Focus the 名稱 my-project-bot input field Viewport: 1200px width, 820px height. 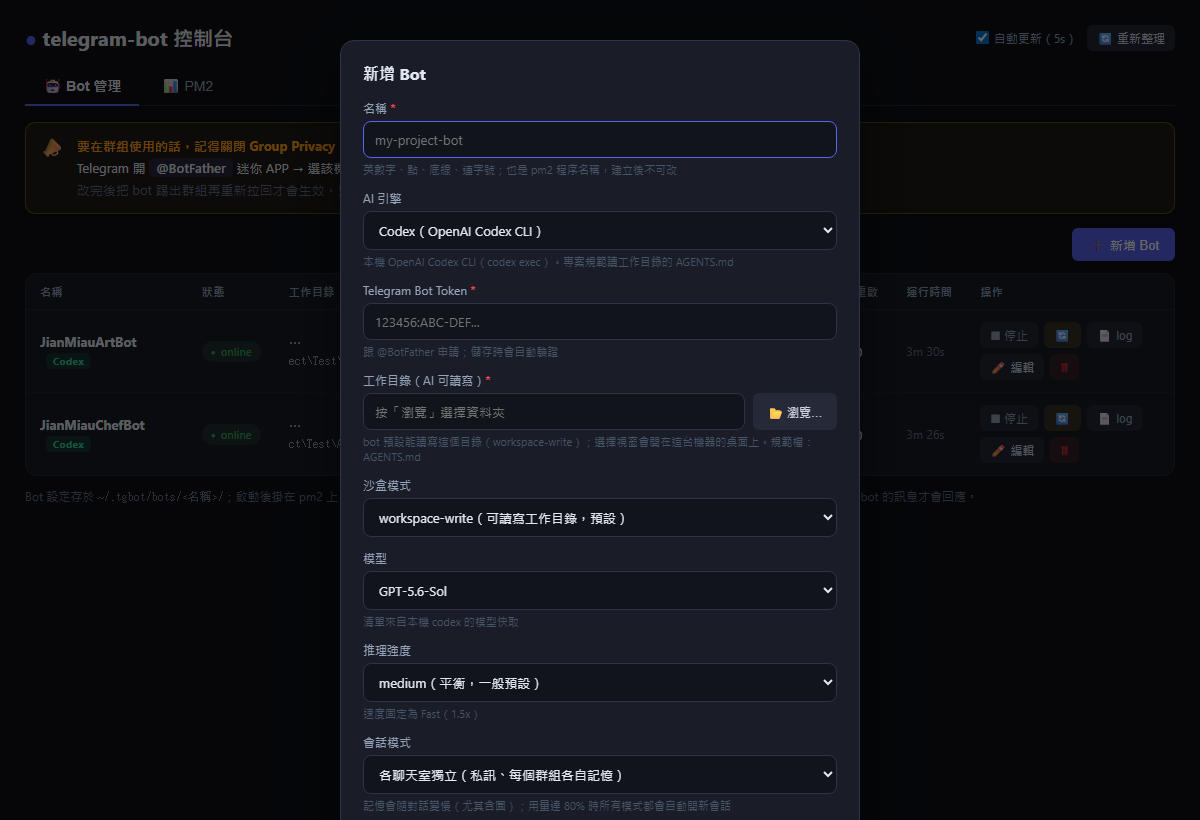click(x=600, y=140)
